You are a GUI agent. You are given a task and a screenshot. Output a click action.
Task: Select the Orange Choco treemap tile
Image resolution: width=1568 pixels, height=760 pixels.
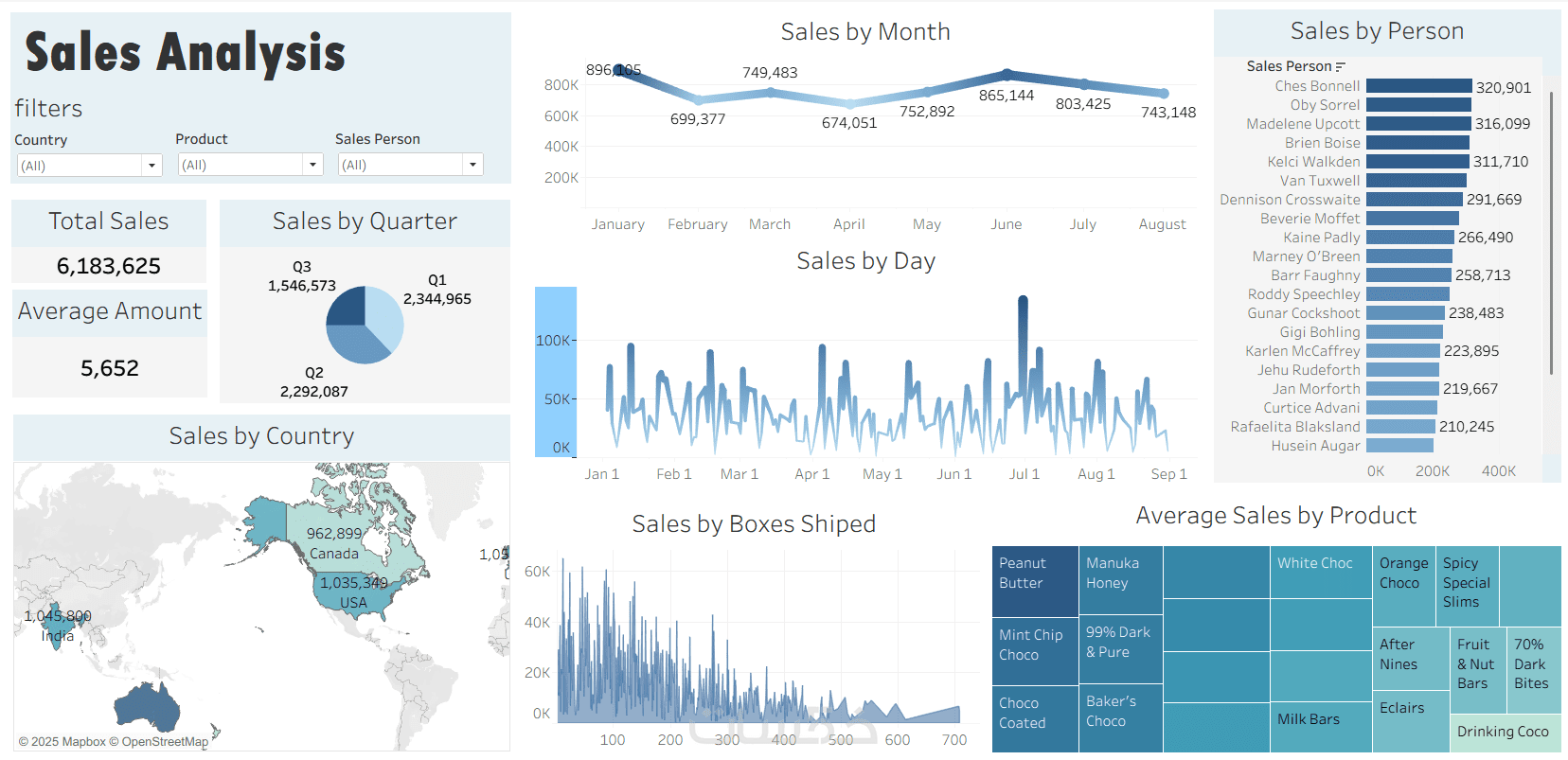pyautogui.click(x=1404, y=586)
